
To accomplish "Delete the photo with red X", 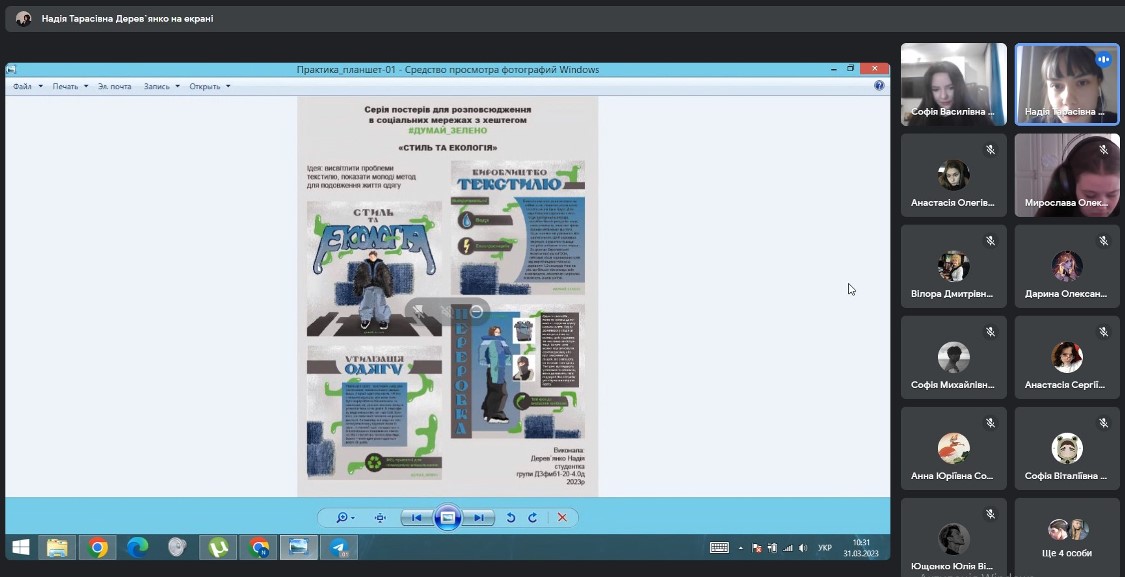I will tap(562, 518).
